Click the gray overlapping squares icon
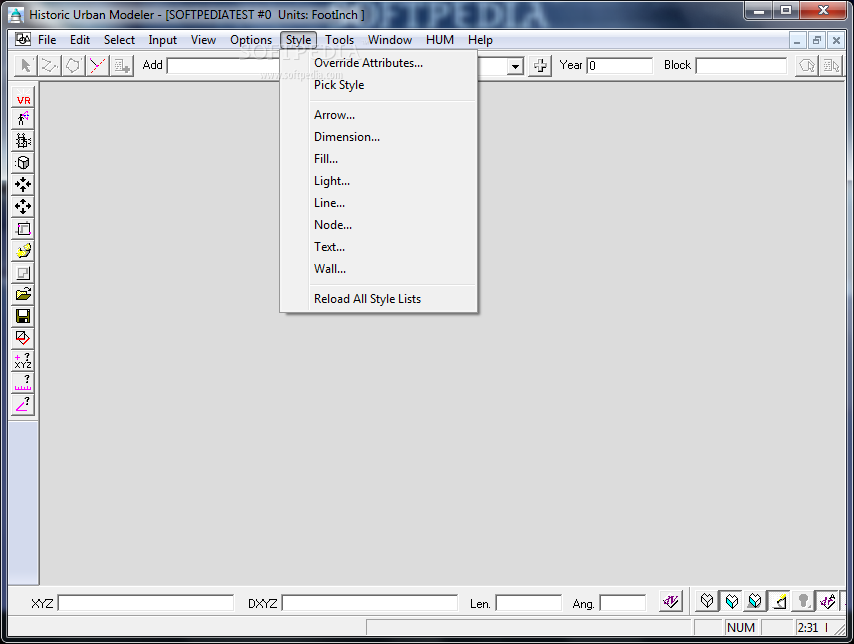Screen dimensions: 854x644 pos(23,273)
